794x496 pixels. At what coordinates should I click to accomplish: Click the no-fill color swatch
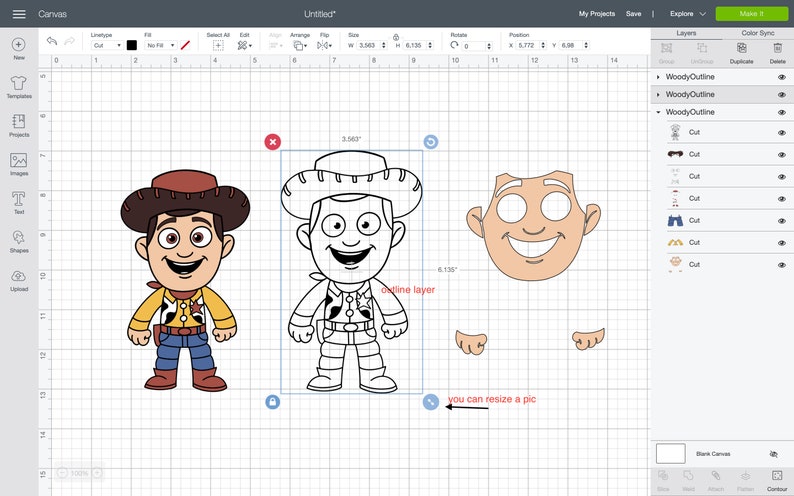coord(185,45)
